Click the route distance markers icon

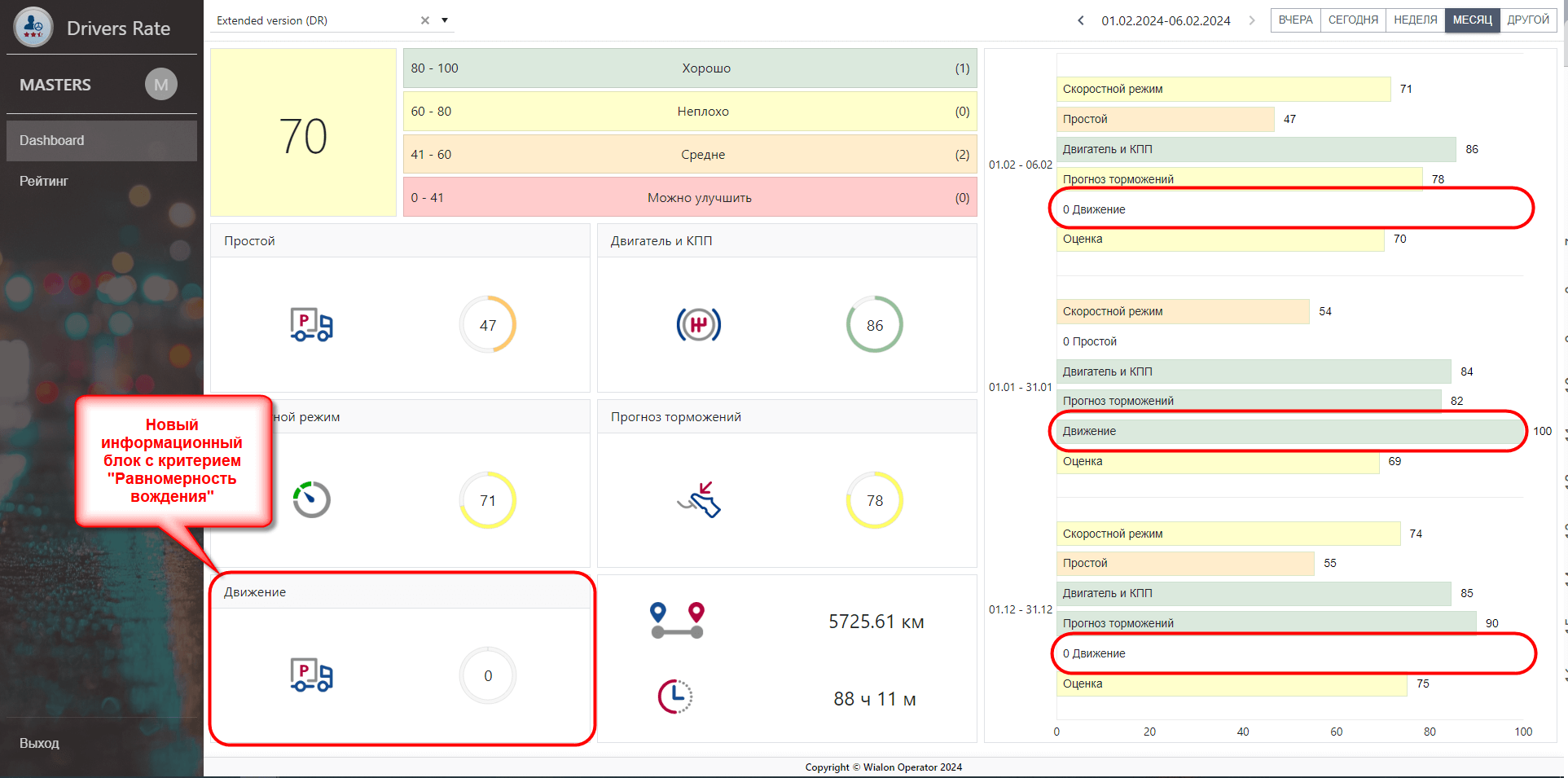tap(677, 621)
